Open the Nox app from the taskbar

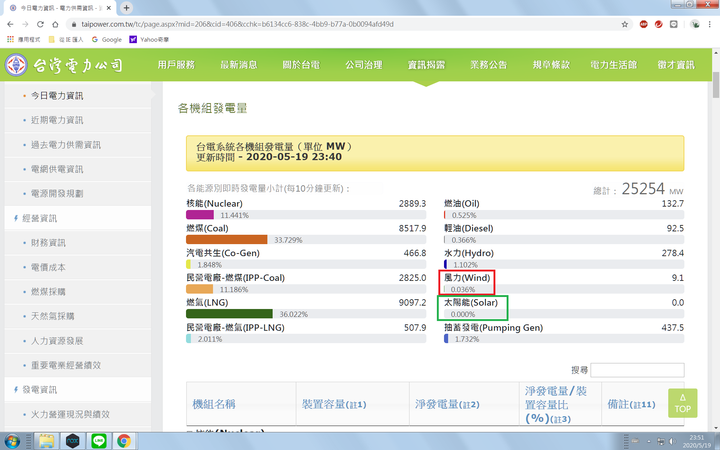[x=73, y=441]
